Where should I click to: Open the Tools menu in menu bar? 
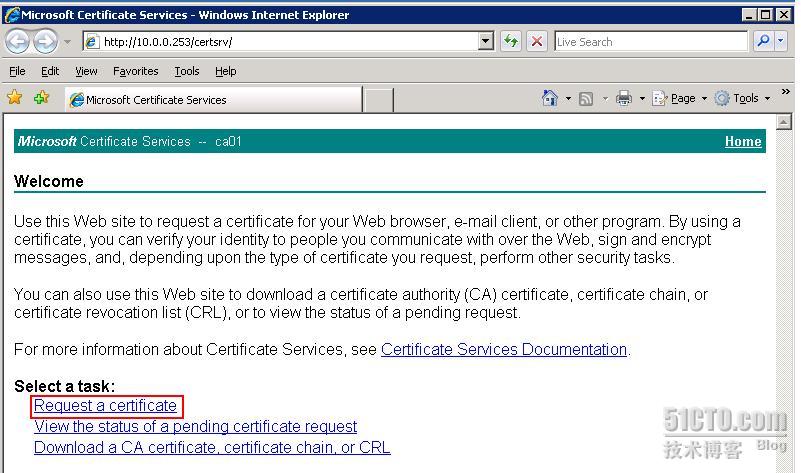pyautogui.click(x=186, y=71)
